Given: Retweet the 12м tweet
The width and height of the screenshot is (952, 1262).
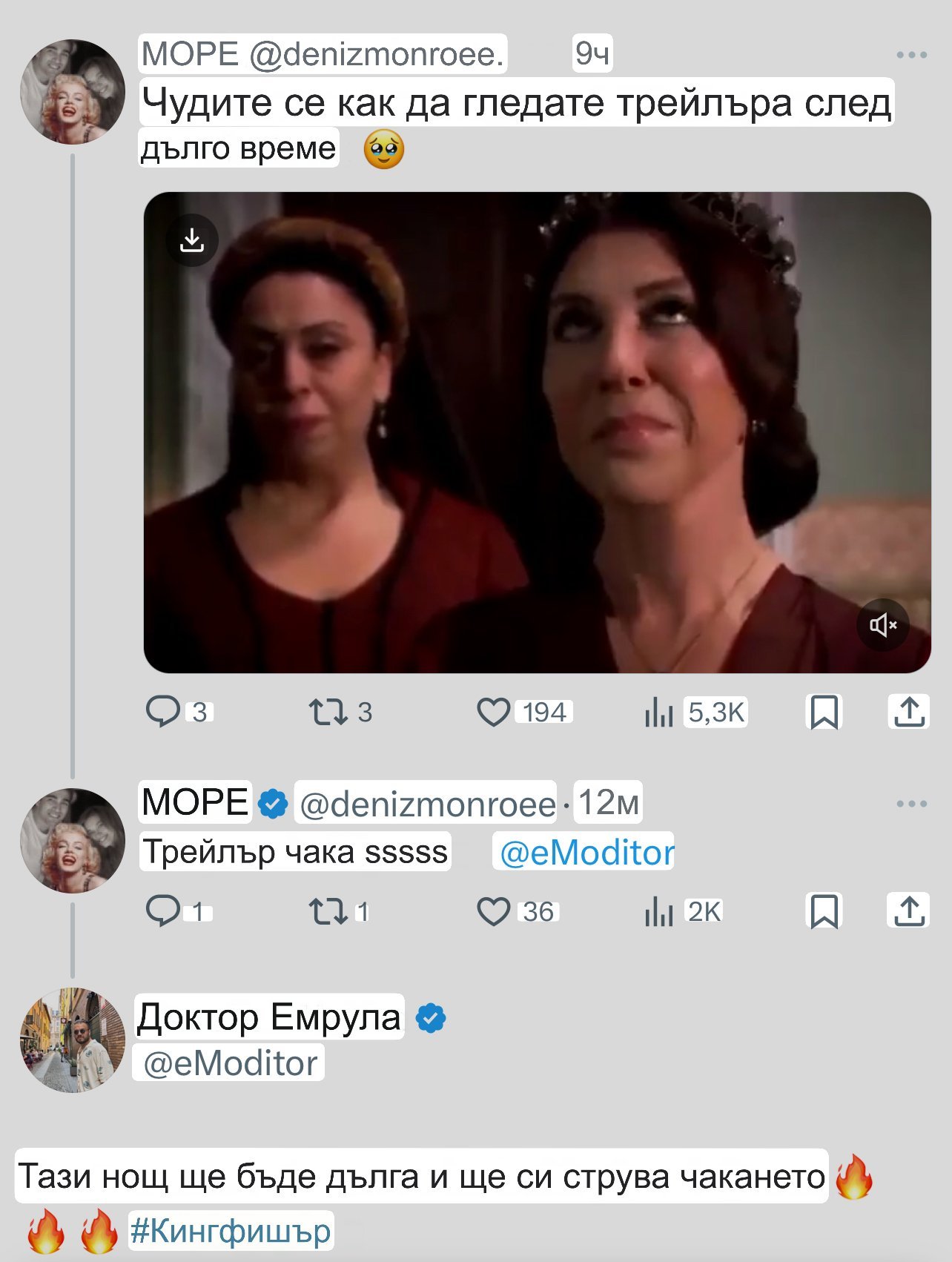Looking at the screenshot, I should point(328,911).
